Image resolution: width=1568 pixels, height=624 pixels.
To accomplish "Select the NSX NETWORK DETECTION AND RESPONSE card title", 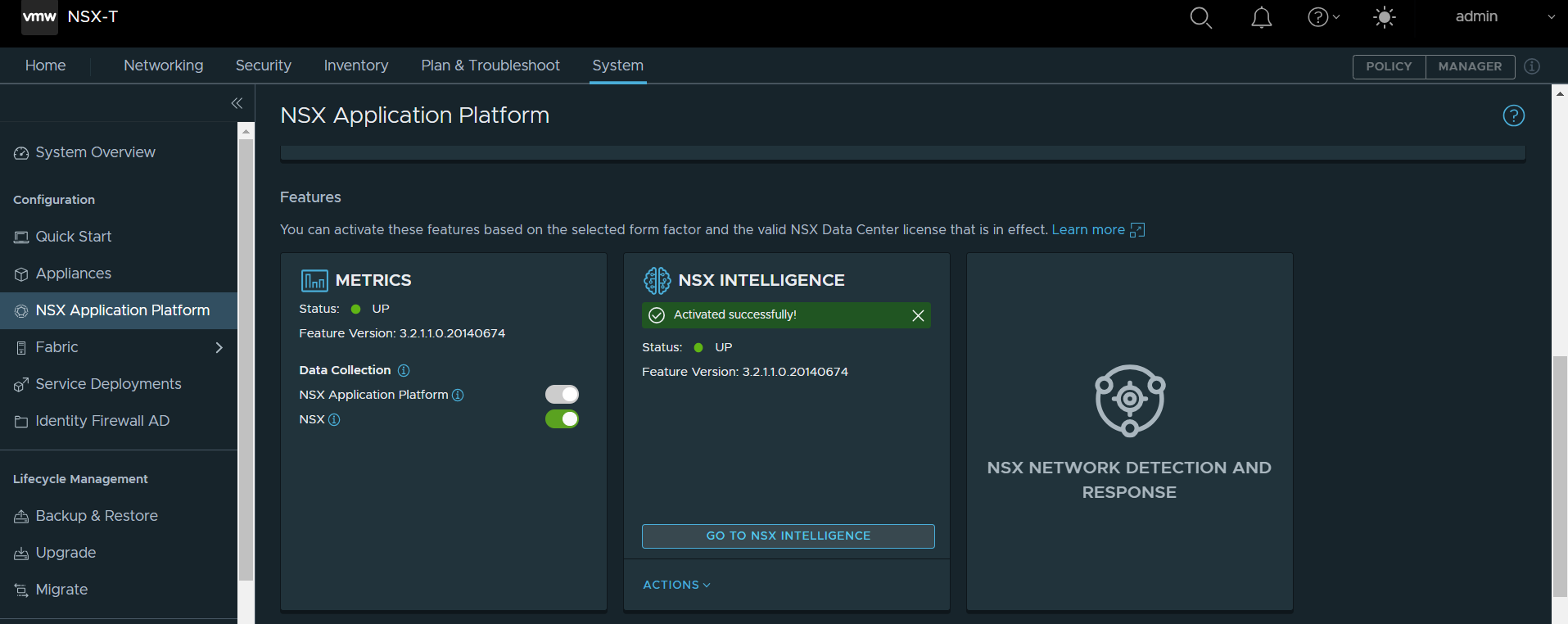I will click(1129, 480).
